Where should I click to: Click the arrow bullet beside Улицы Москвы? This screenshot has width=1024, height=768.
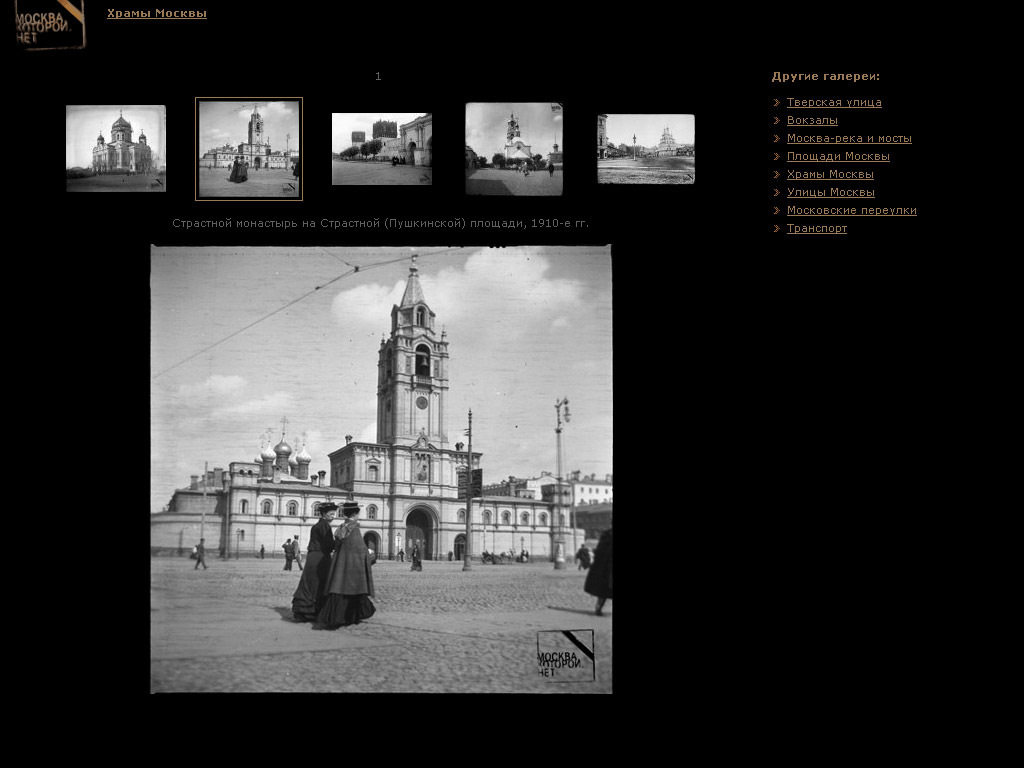coord(776,193)
